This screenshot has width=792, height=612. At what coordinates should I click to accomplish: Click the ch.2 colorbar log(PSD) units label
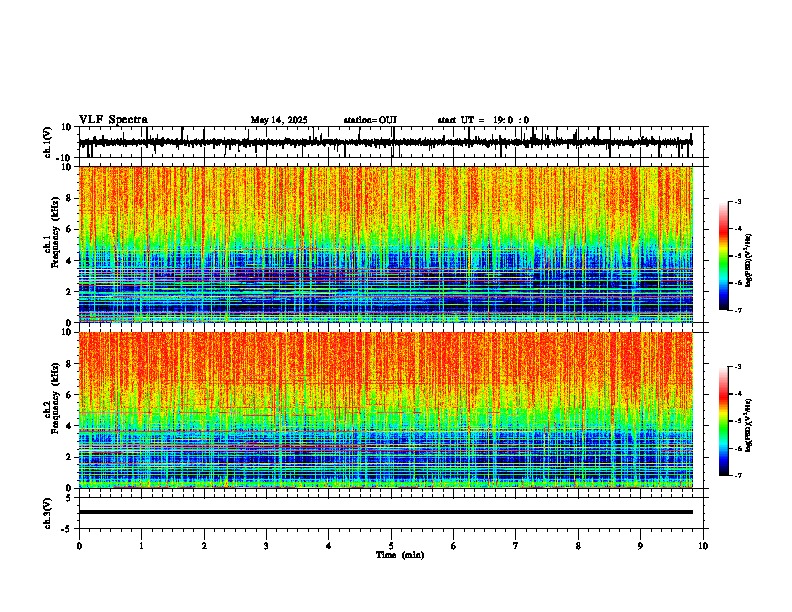[x=749, y=425]
